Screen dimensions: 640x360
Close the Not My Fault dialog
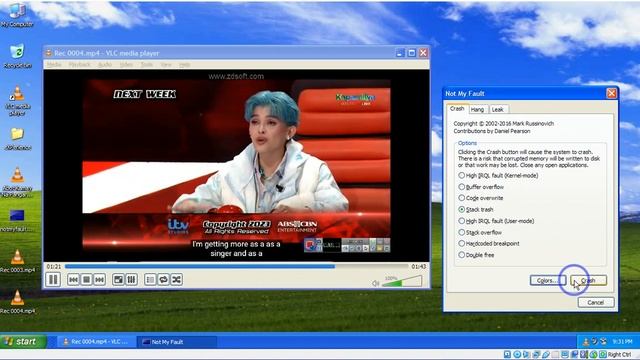[611, 93]
